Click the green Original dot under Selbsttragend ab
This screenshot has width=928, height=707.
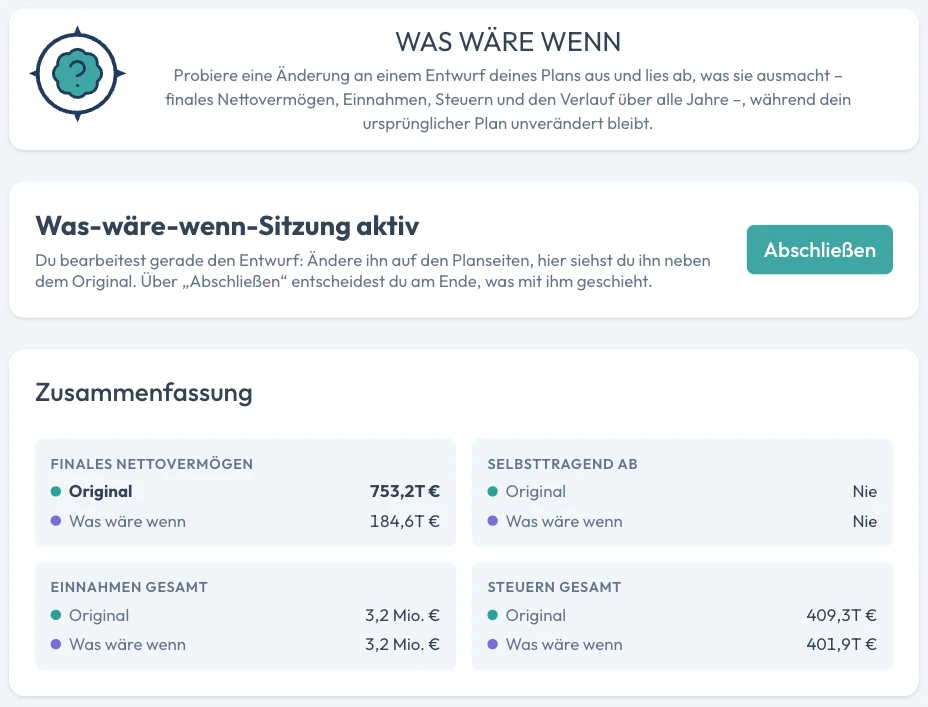coord(492,492)
